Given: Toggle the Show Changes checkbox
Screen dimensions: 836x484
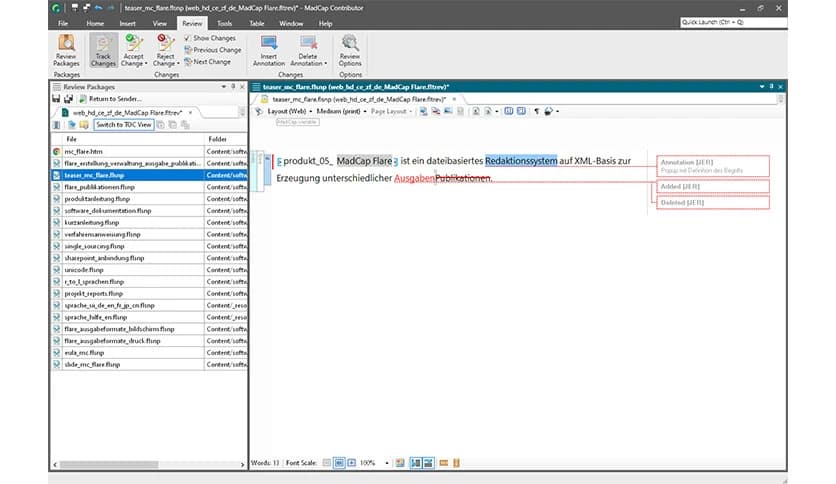Looking at the screenshot, I should pyautogui.click(x=187, y=38).
